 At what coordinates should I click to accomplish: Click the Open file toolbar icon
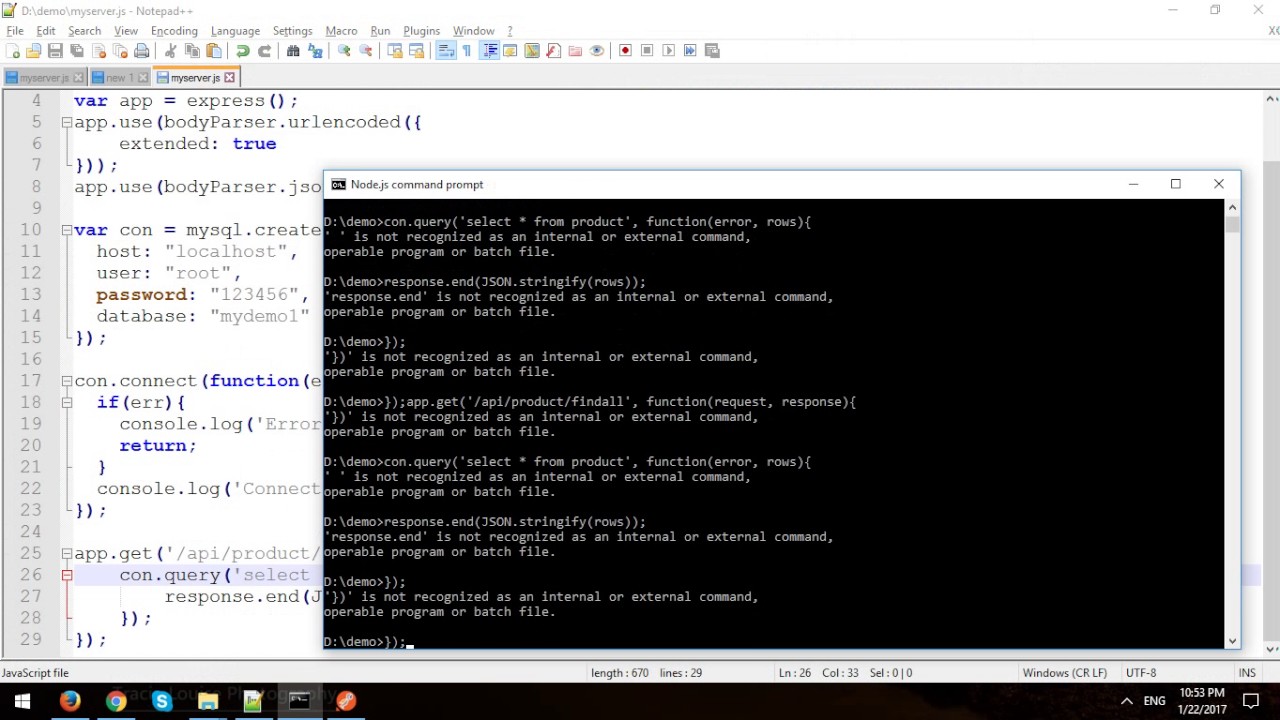[33, 50]
